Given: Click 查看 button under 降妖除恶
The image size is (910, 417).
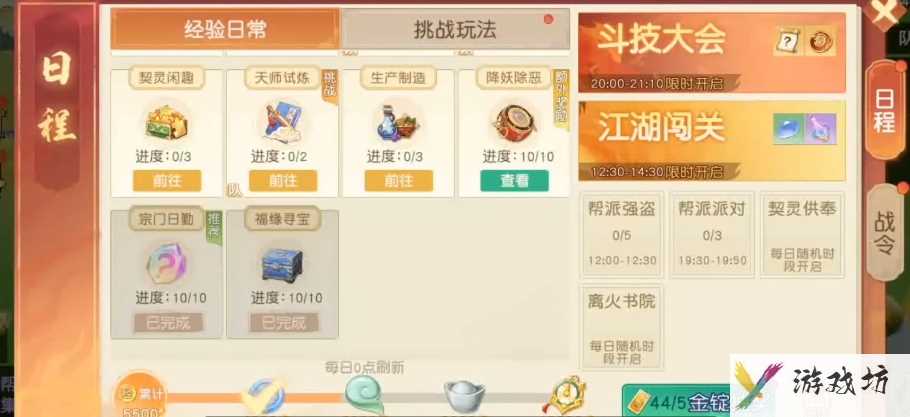Looking at the screenshot, I should [x=514, y=181].
